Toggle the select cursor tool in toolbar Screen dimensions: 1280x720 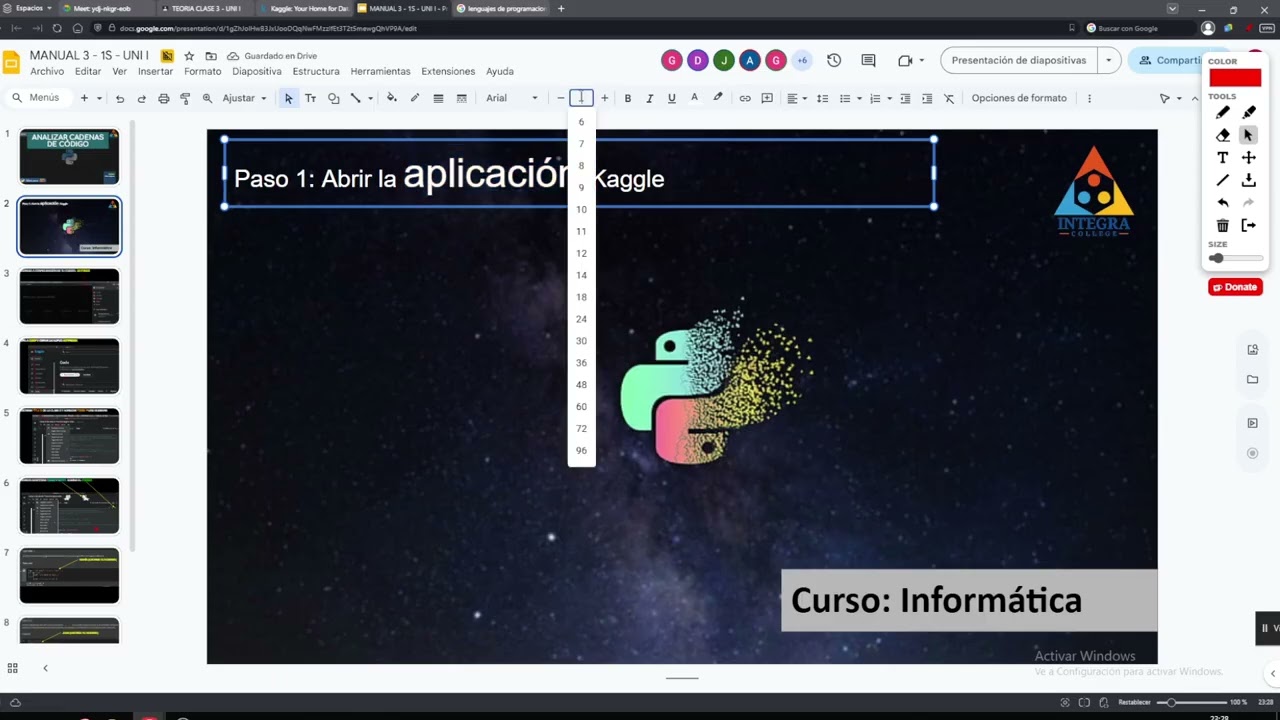(288, 98)
